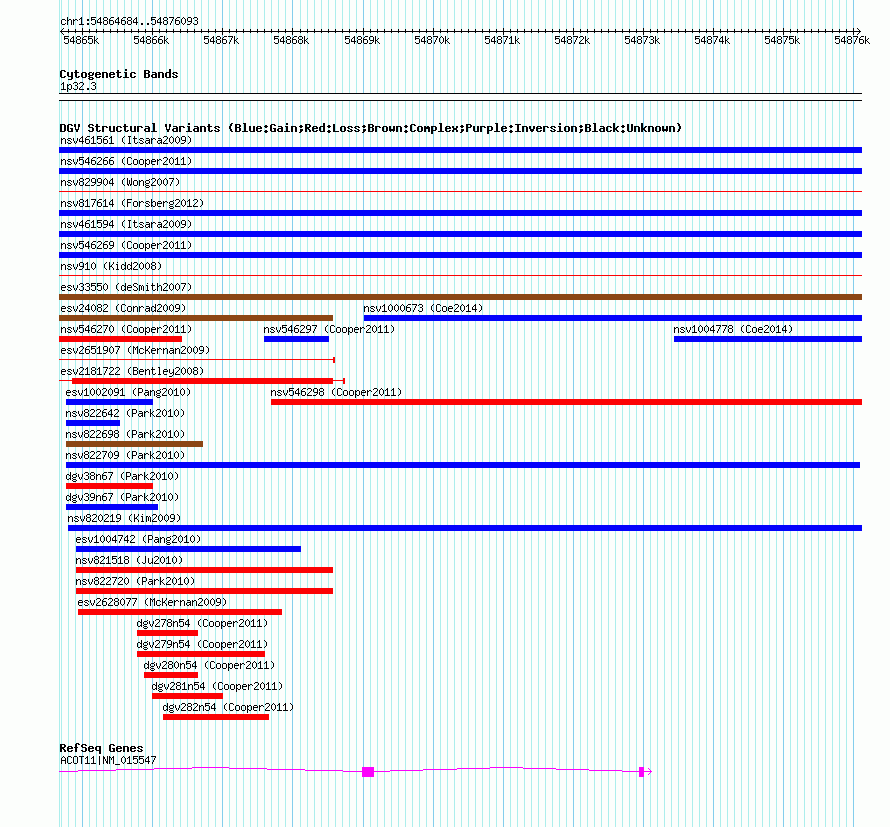Screen dimensions: 890x827
Task: Click the nsv461561 (Itsara2009) blue variant bar
Action: (460, 150)
